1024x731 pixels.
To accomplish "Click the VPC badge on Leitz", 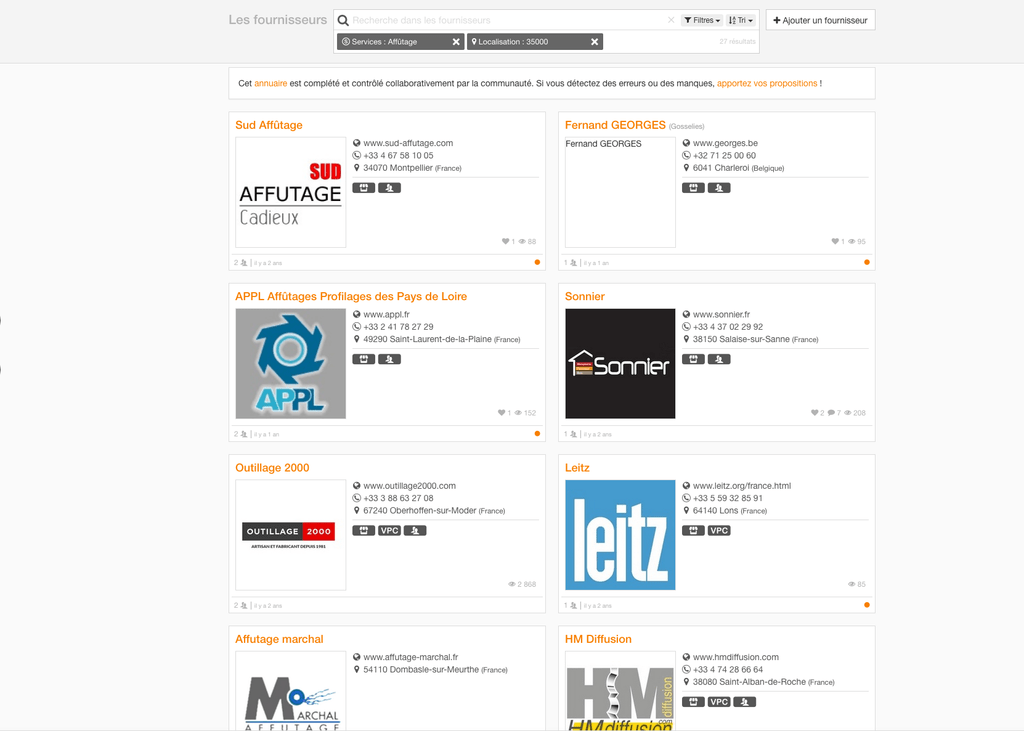I will 719,530.
